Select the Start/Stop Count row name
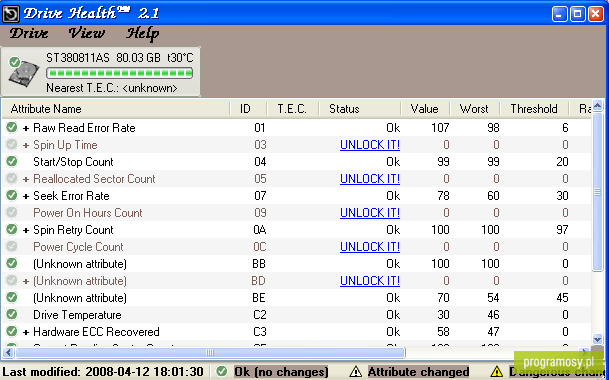 coord(73,162)
